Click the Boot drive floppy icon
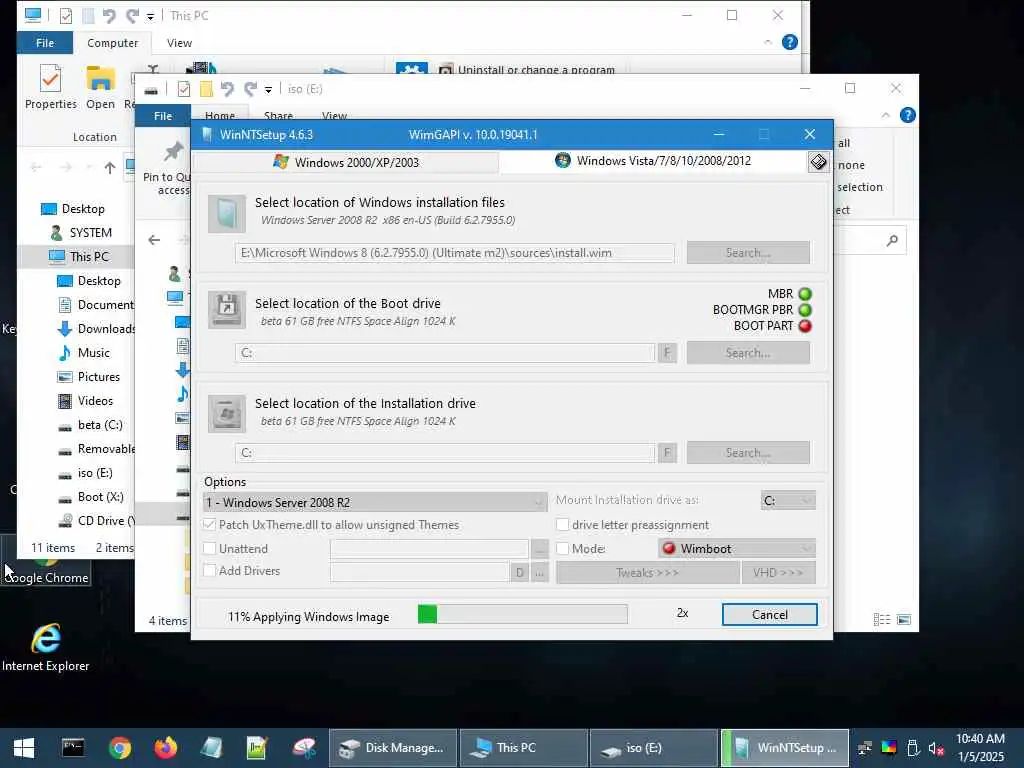 pos(227,310)
